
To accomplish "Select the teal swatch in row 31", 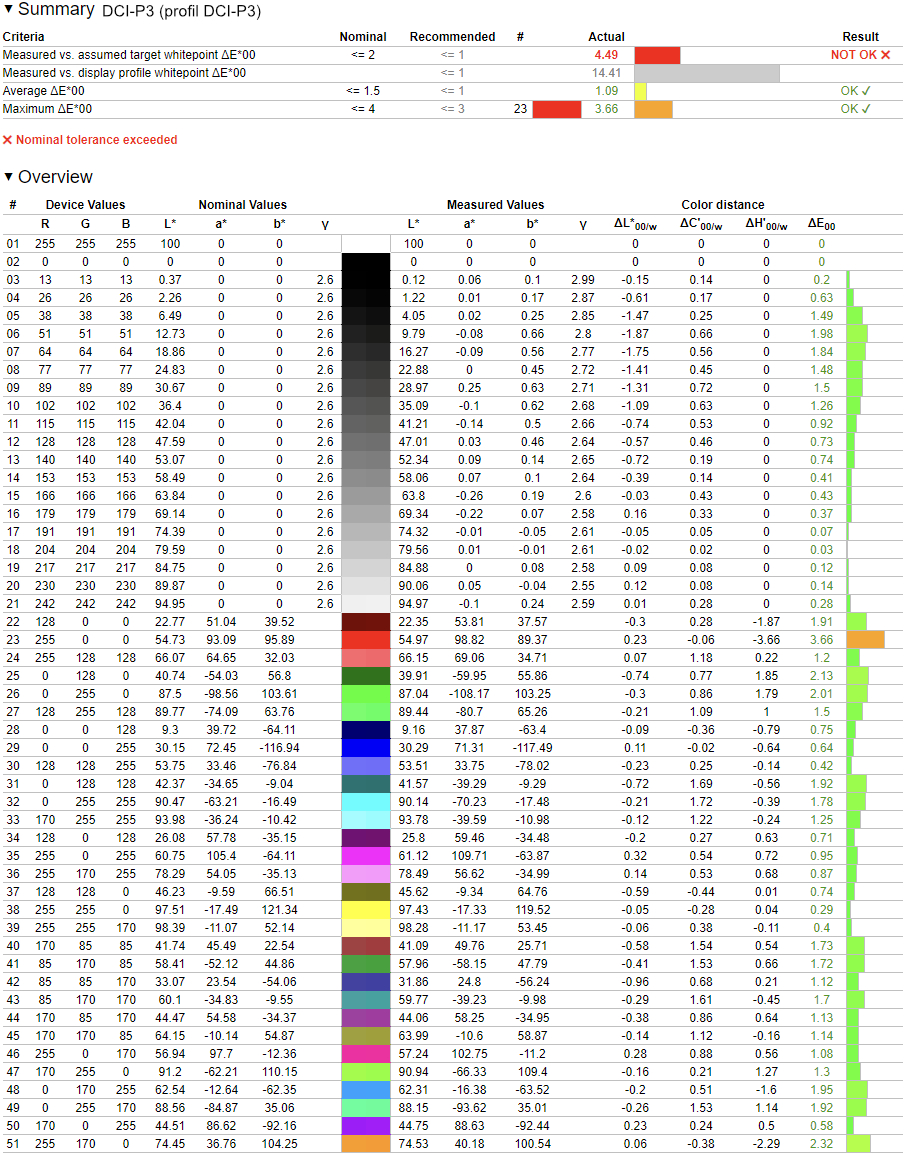I will point(366,784).
